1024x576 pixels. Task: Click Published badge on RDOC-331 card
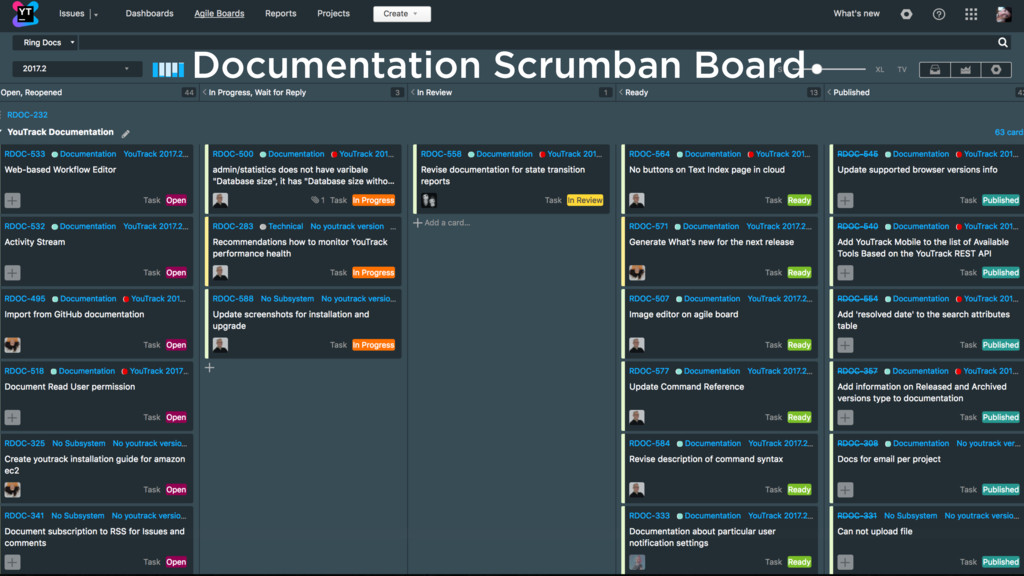(1000, 562)
